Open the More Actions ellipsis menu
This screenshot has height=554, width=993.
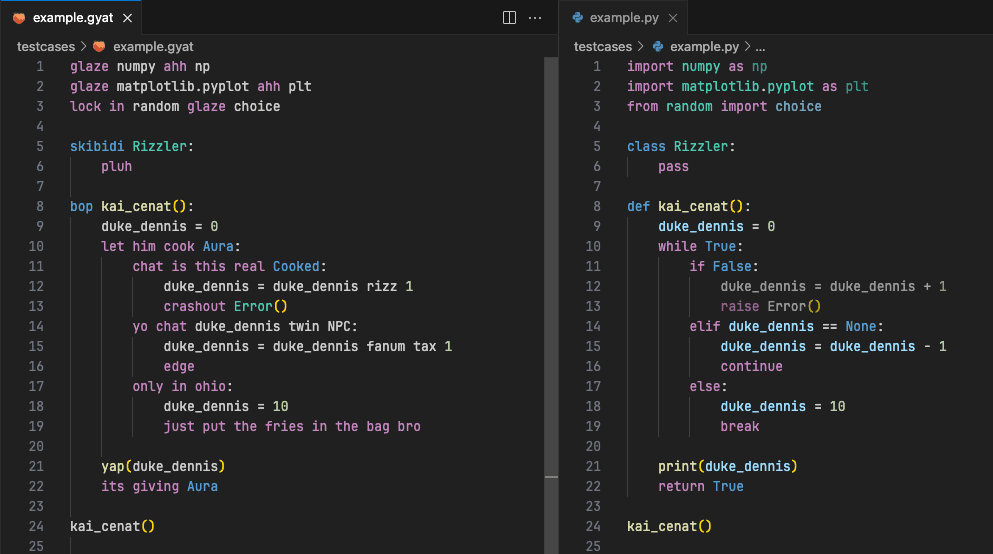pos(535,18)
